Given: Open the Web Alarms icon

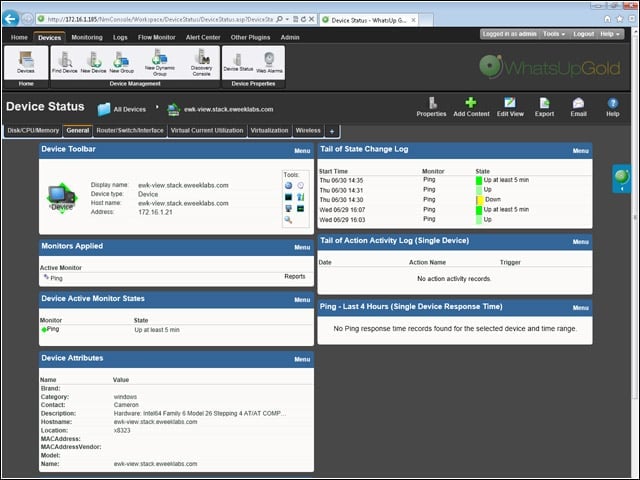Looking at the screenshot, I should [269, 62].
